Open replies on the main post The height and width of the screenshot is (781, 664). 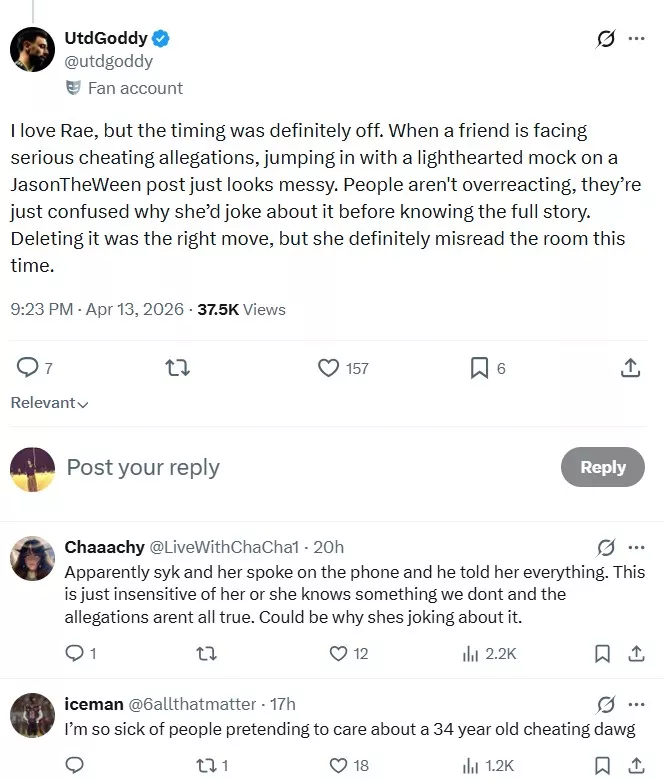[27, 368]
